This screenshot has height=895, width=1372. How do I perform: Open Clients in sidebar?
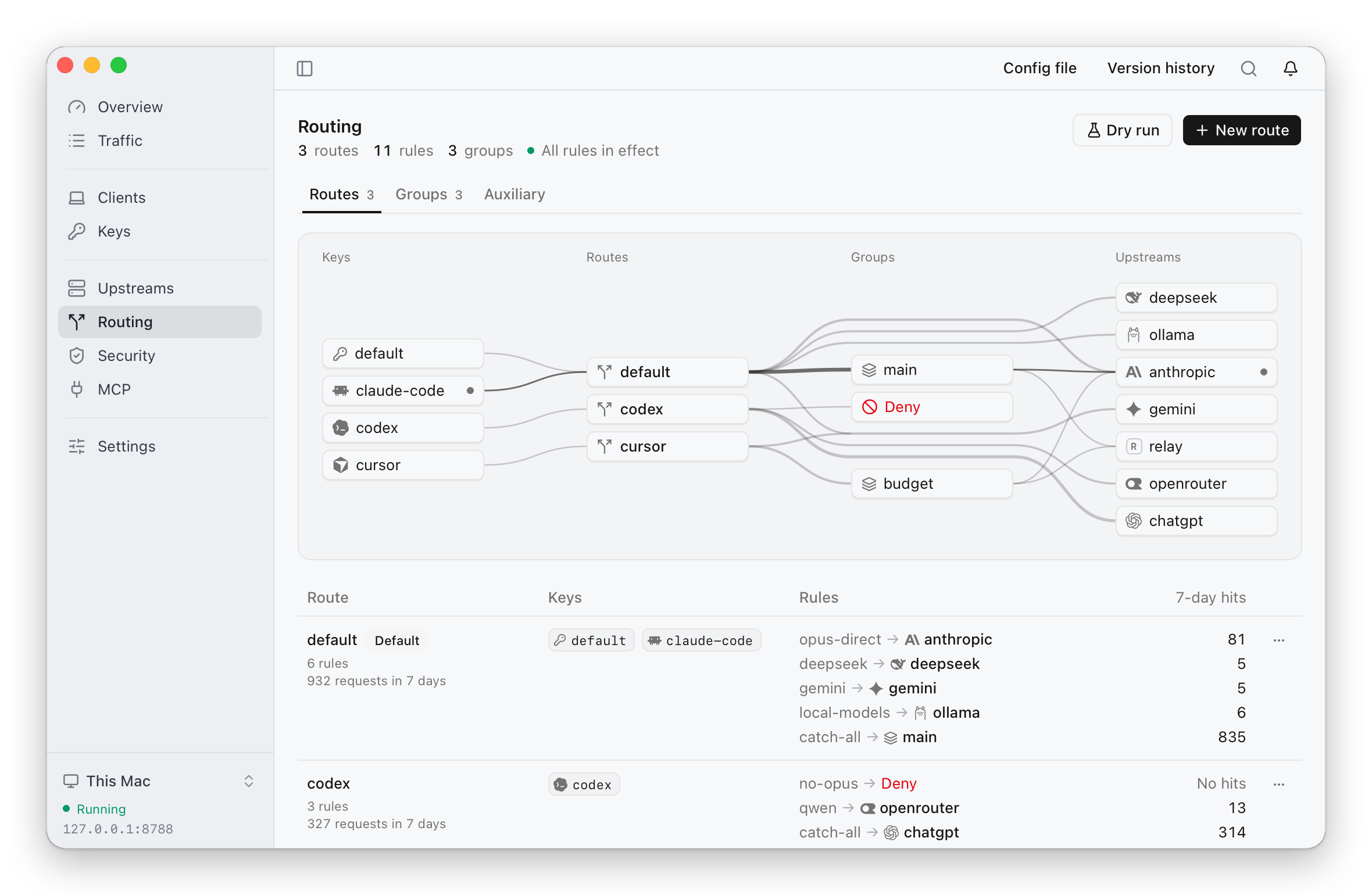coord(160,198)
